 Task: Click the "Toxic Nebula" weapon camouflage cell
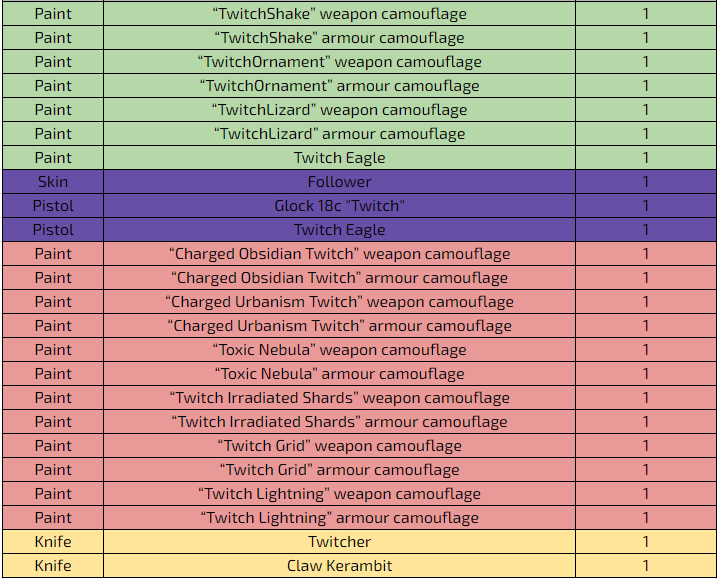[x=339, y=350]
